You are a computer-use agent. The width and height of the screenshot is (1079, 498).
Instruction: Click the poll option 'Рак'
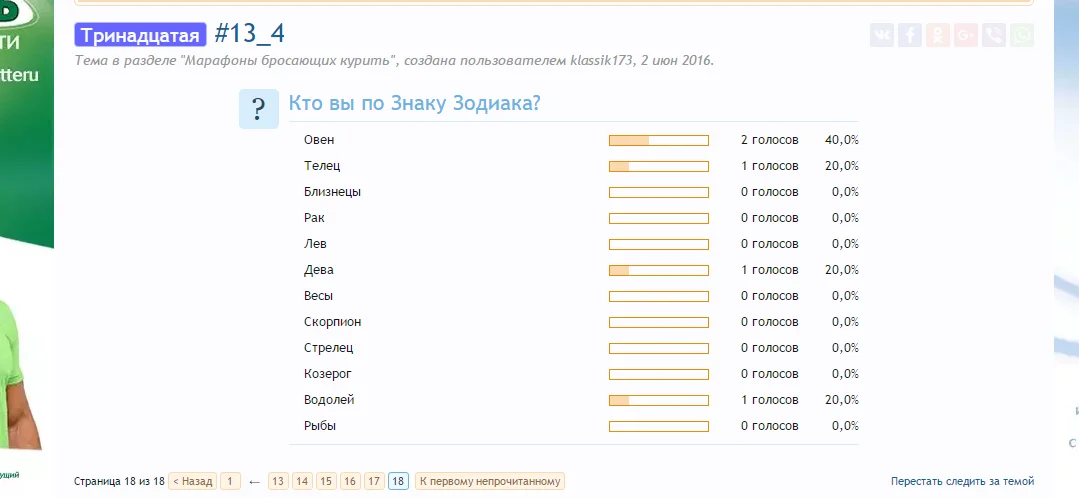[x=314, y=218]
